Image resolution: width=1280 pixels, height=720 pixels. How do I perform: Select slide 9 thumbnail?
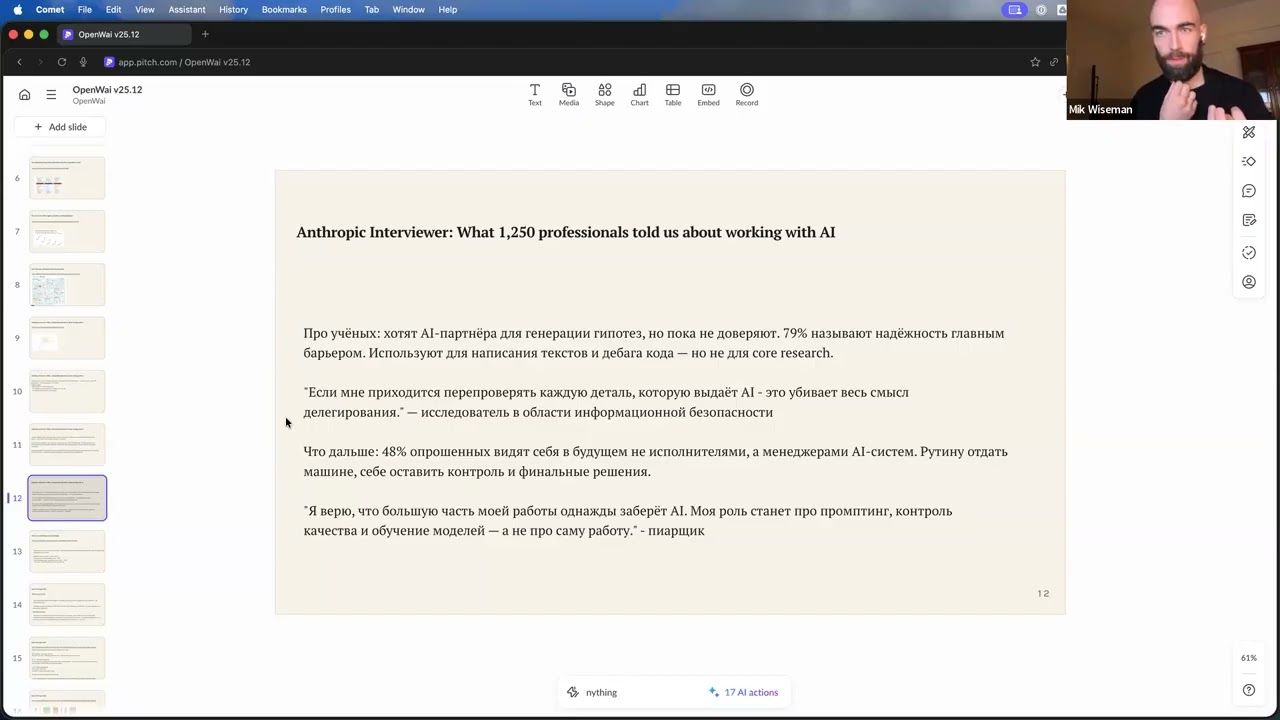click(x=67, y=338)
